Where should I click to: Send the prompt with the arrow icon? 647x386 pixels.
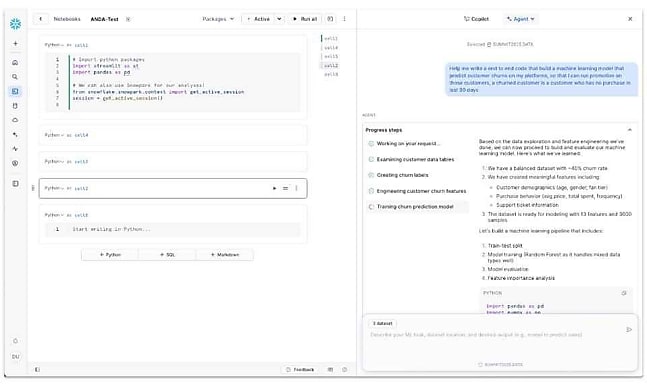(x=629, y=329)
